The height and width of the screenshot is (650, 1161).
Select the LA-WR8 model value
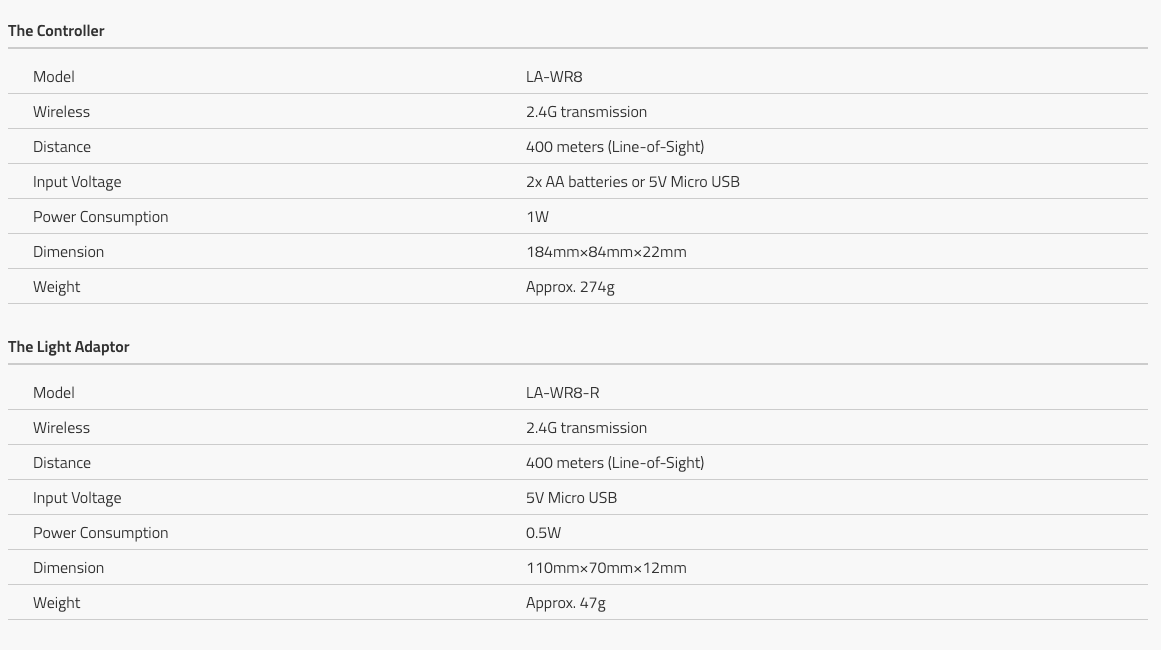[x=554, y=76]
